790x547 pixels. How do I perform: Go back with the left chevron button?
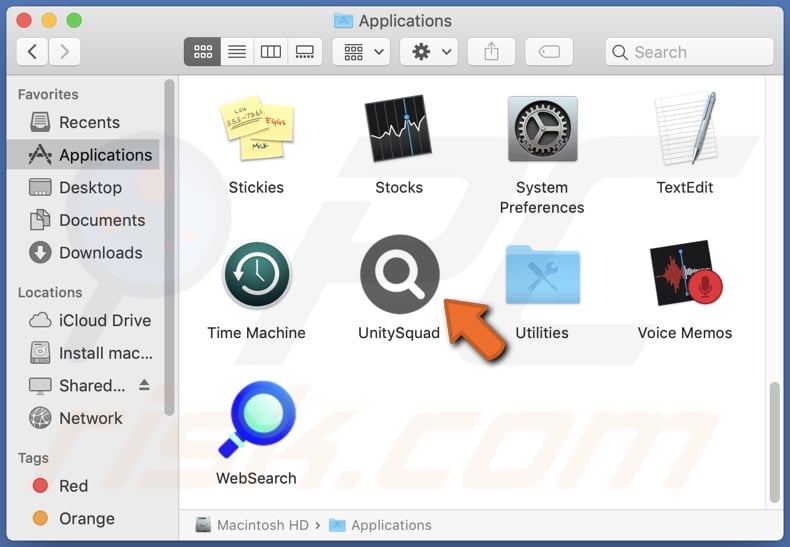click(x=32, y=51)
